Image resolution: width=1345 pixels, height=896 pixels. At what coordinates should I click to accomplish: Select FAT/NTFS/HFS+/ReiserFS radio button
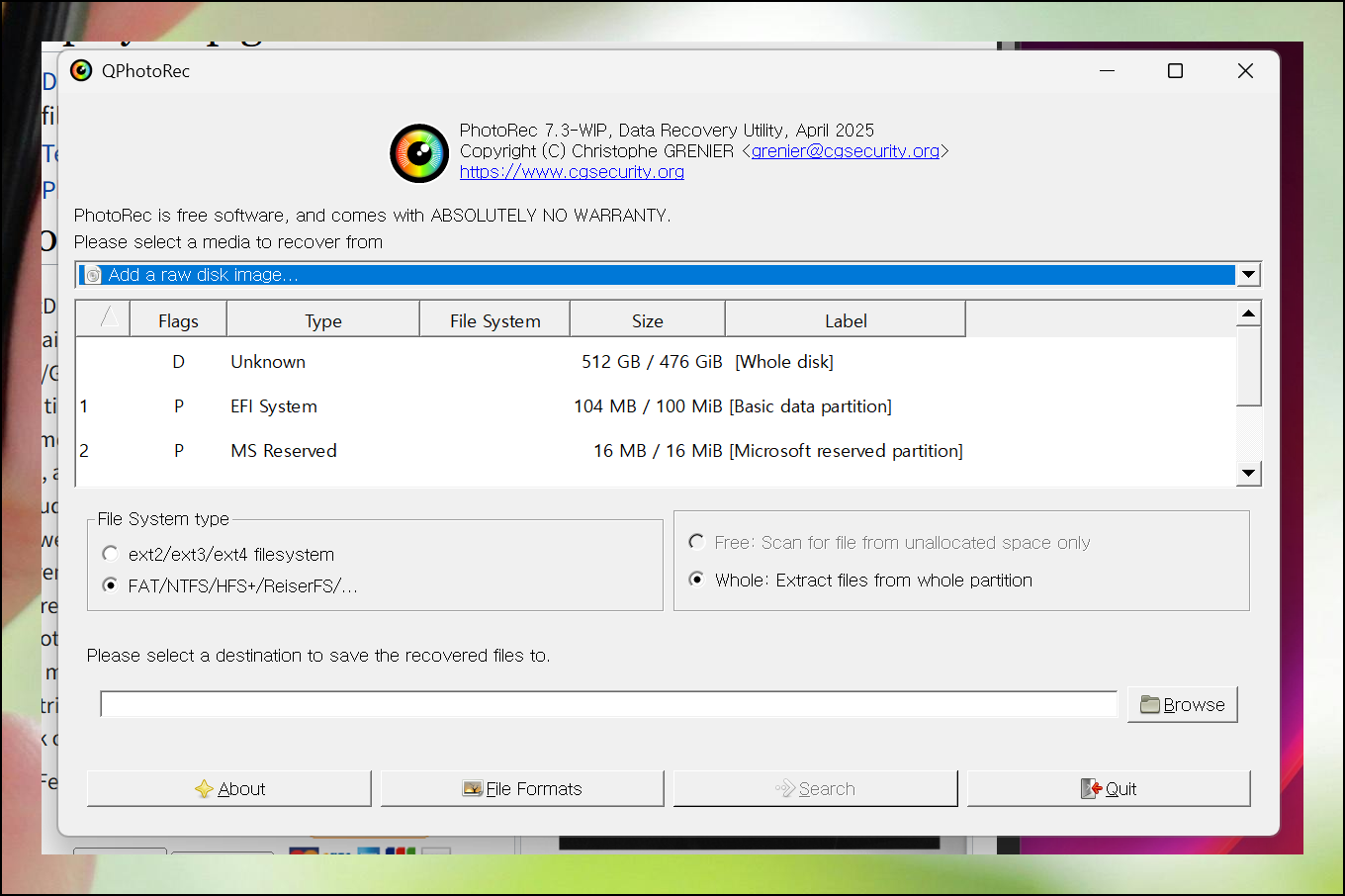pyautogui.click(x=111, y=585)
